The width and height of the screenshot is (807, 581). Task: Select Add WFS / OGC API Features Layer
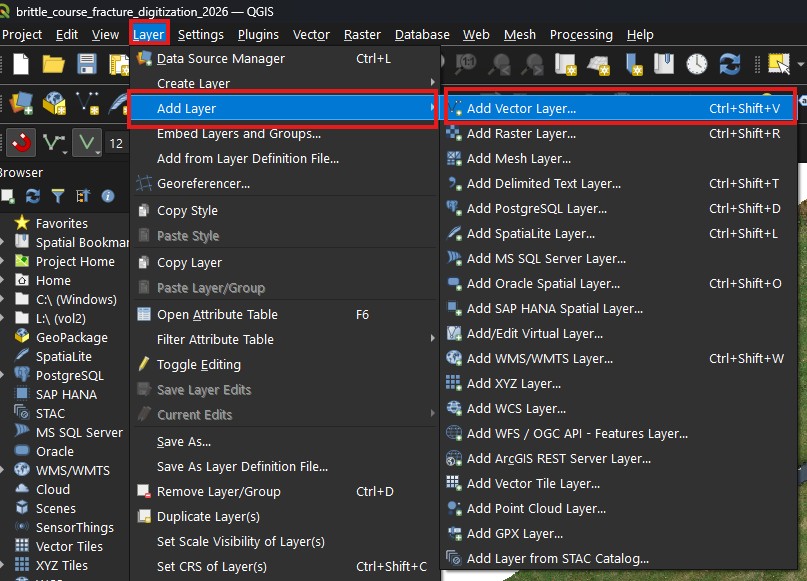tap(621, 434)
